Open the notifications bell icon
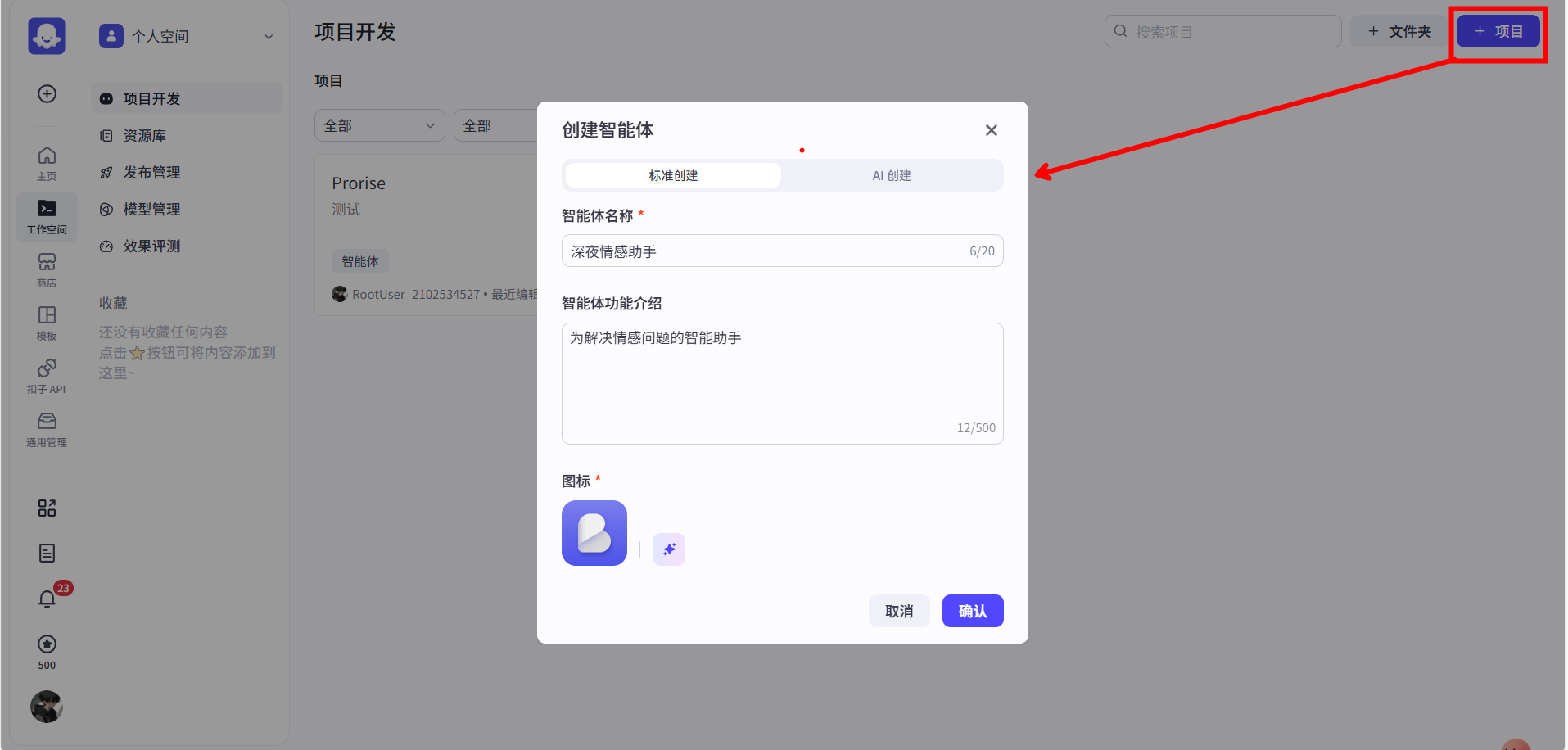1568x750 pixels. coord(47,599)
